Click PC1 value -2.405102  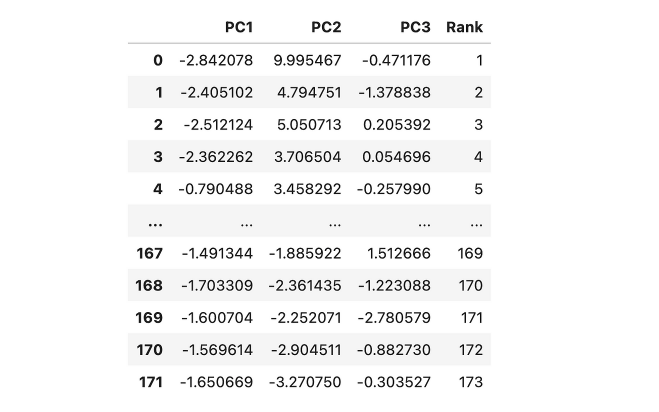tap(216, 92)
